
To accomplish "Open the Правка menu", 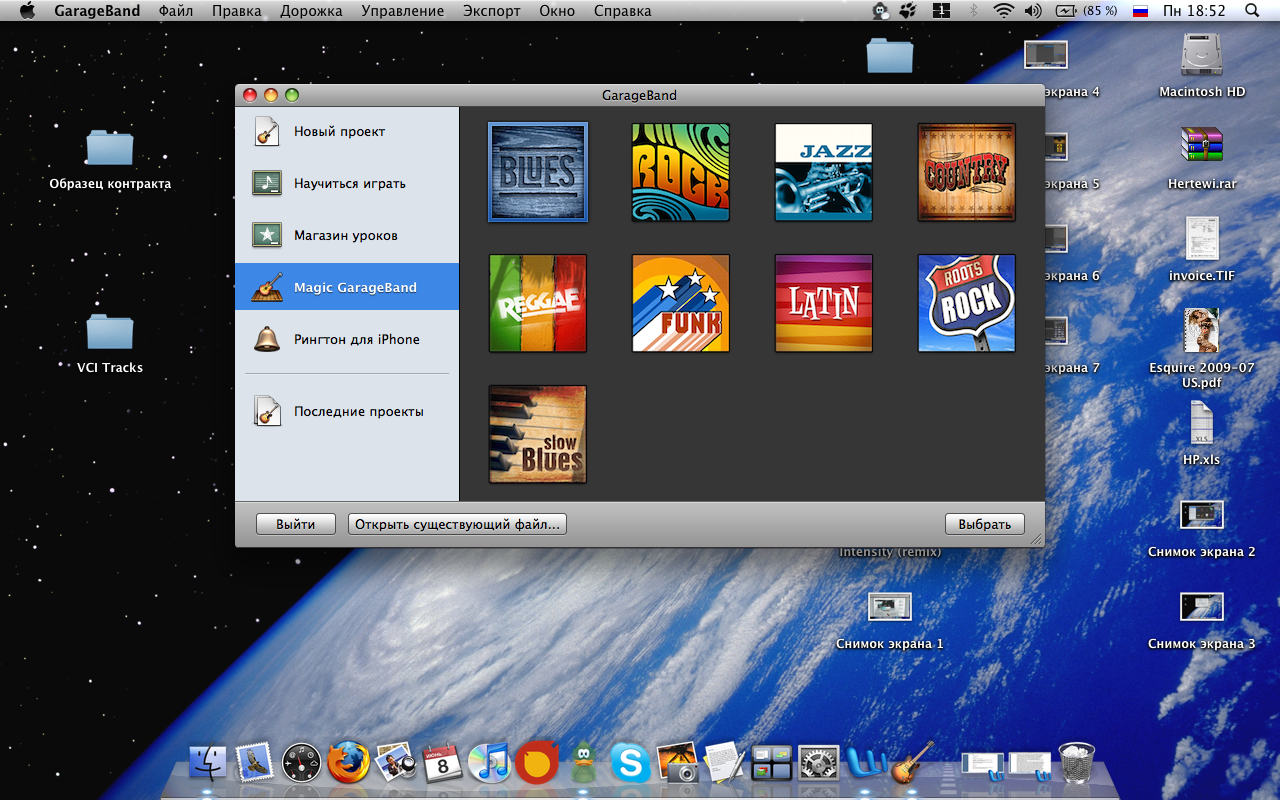I will (x=236, y=11).
